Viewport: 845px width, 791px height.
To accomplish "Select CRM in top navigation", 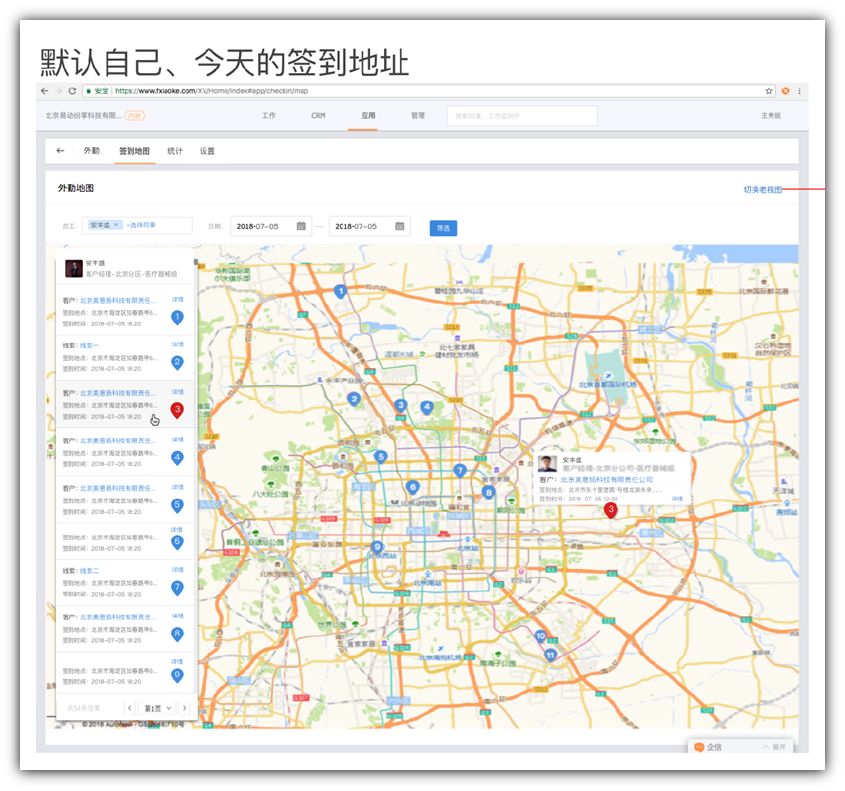I will click(318, 116).
